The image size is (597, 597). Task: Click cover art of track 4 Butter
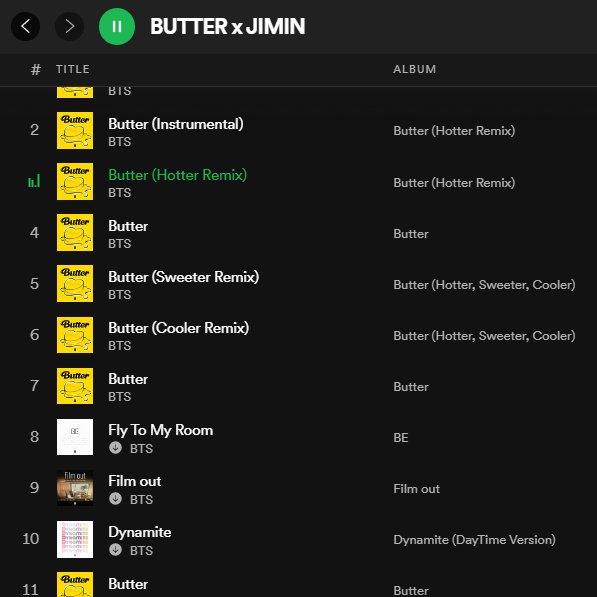[x=75, y=232]
